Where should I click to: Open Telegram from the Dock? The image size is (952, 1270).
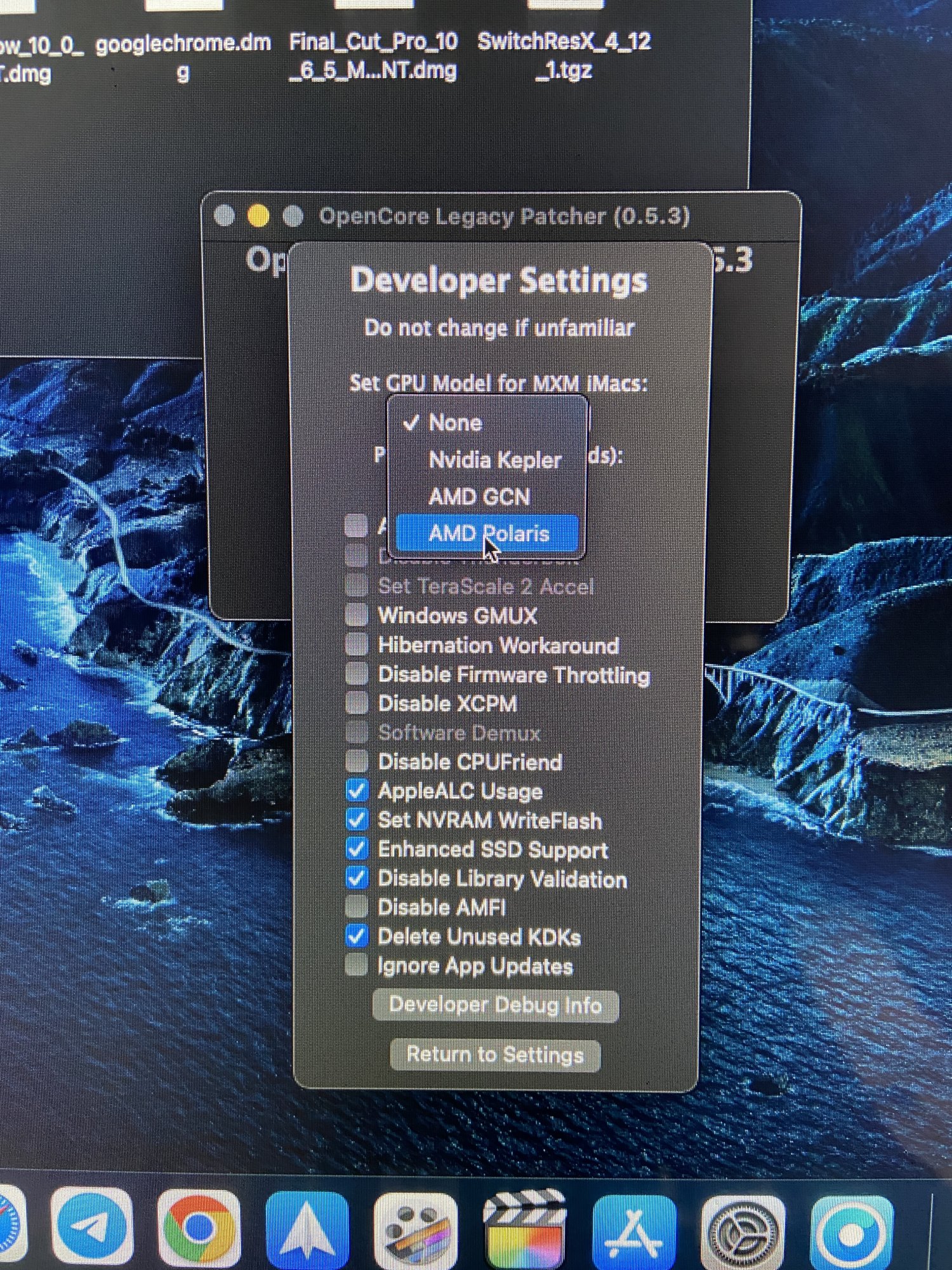[92, 1227]
